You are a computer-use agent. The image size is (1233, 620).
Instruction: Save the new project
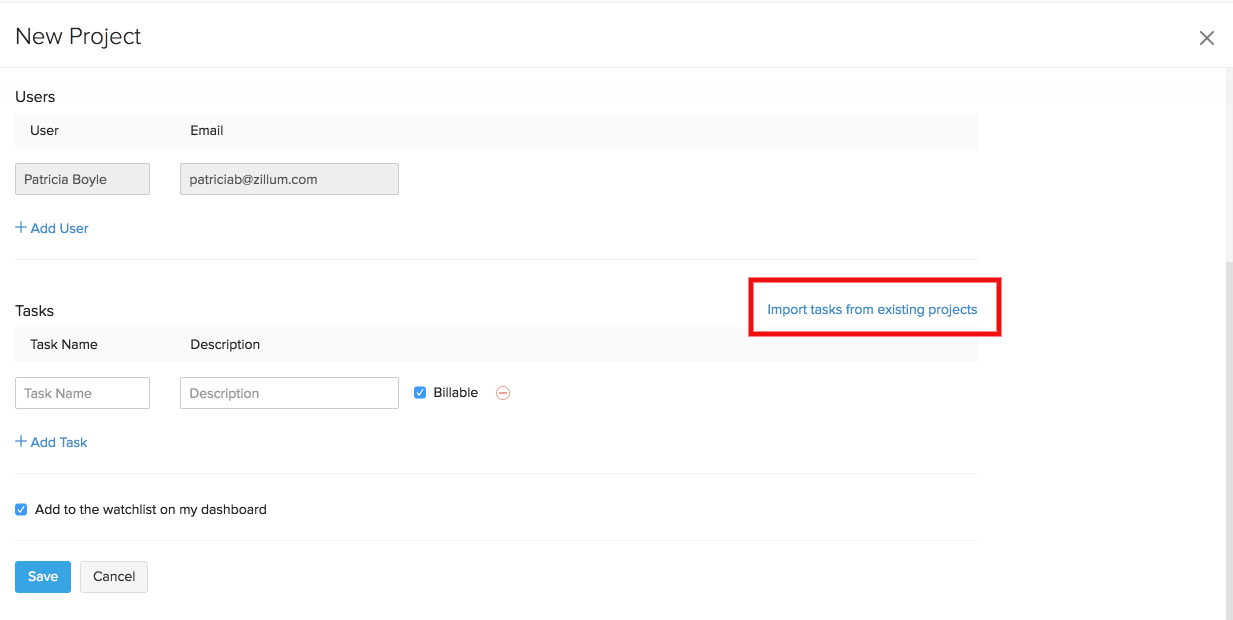coord(43,576)
